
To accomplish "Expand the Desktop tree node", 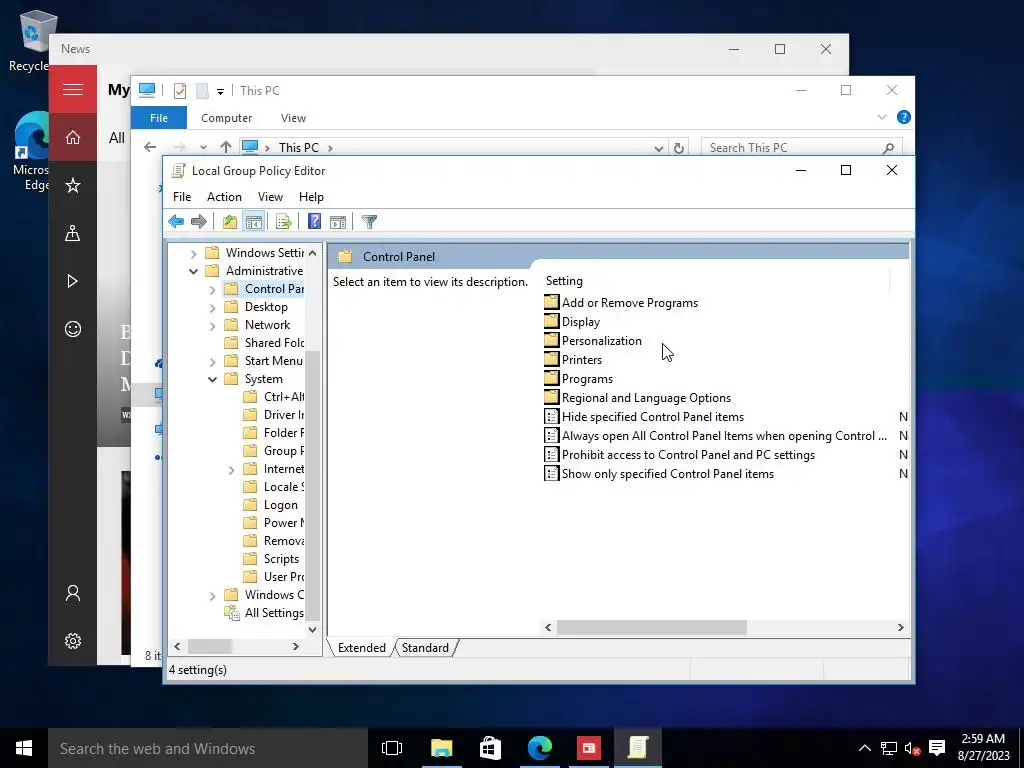I will [x=212, y=308].
